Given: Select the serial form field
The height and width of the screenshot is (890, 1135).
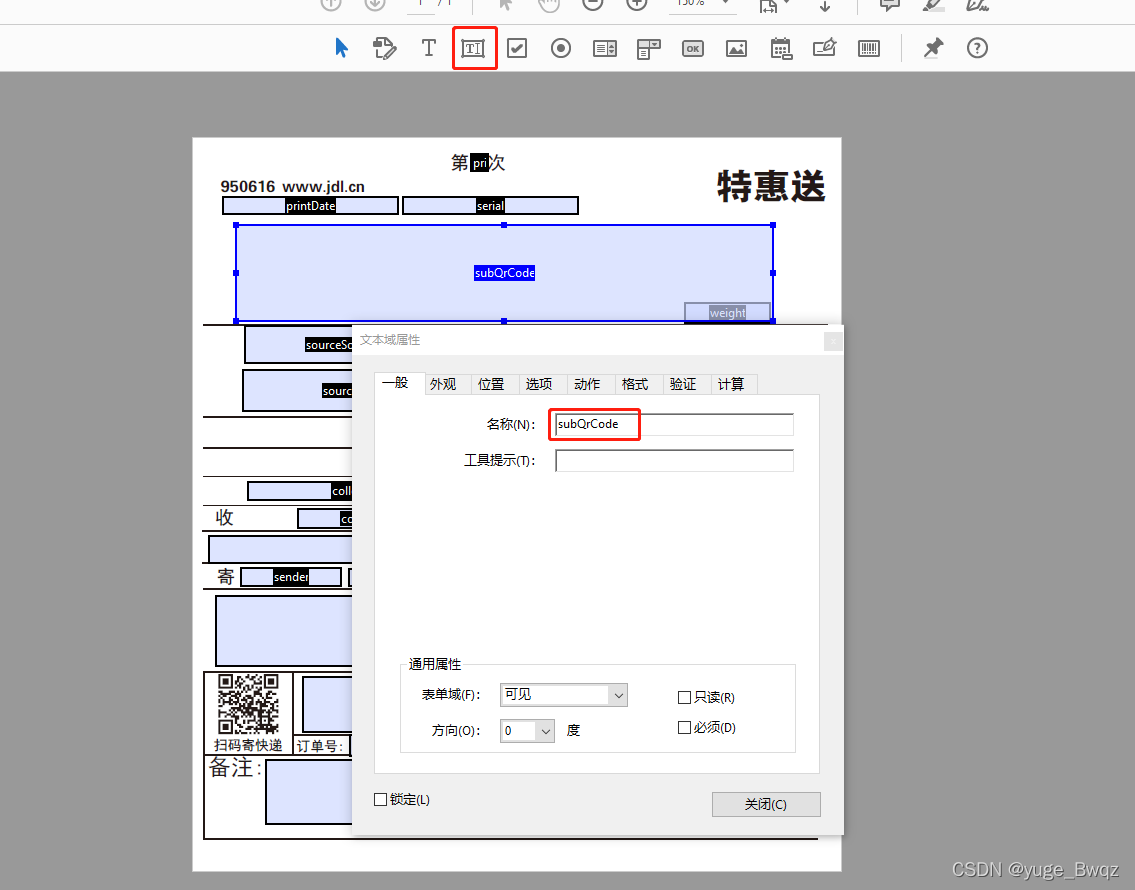Looking at the screenshot, I should tap(490, 205).
